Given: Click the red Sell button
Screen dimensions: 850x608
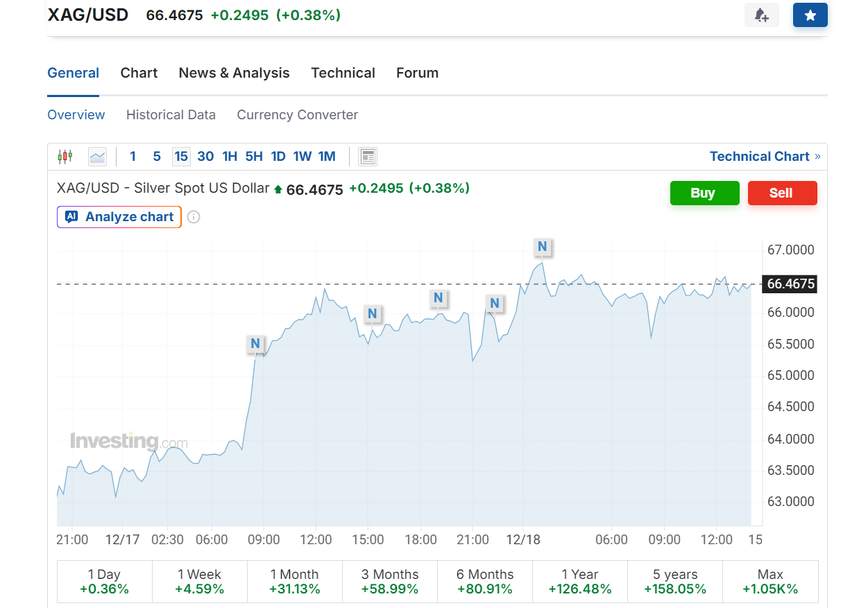Looking at the screenshot, I should pos(783,193).
